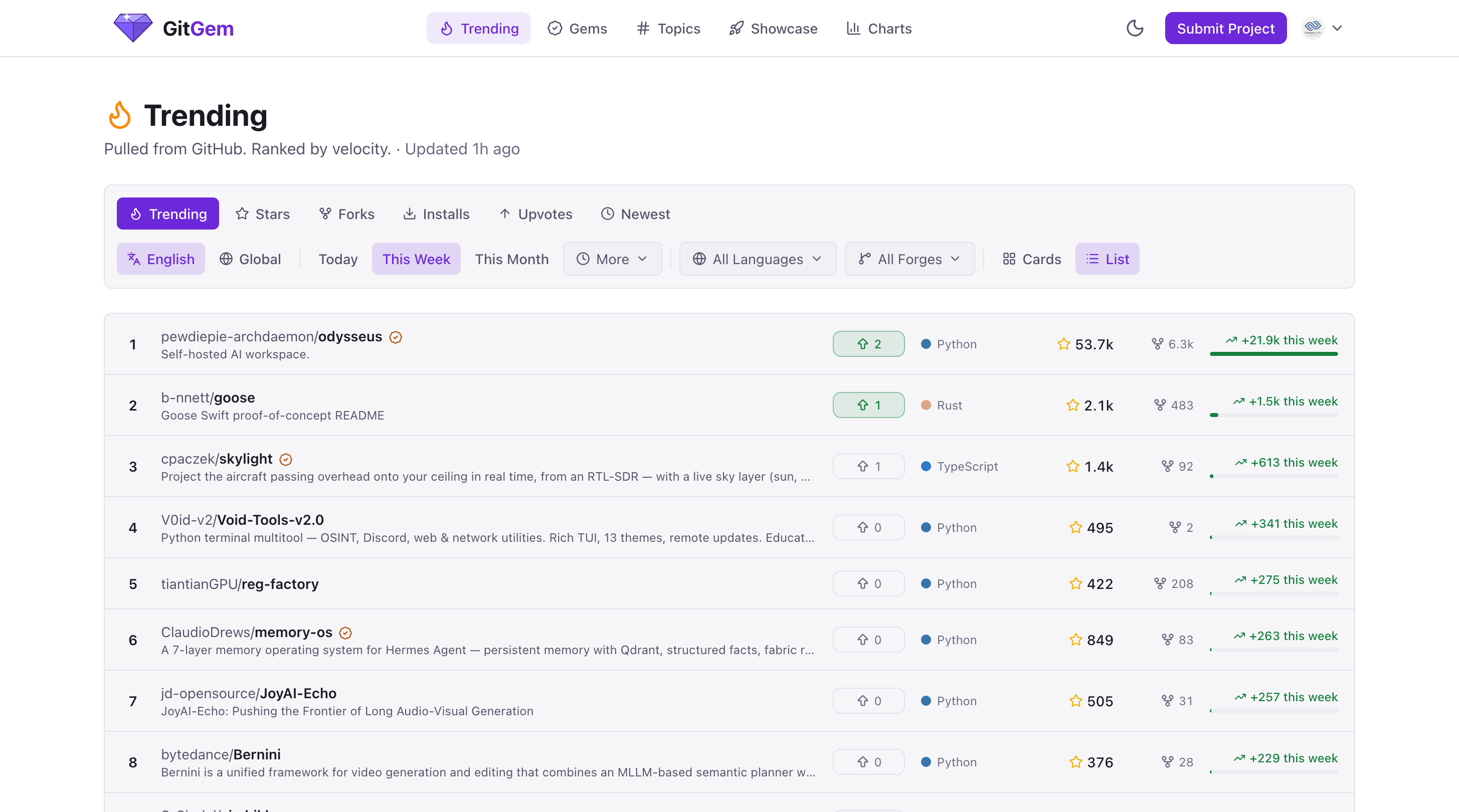Upvote the odysseus project
Image resolution: width=1459 pixels, height=812 pixels.
[868, 344]
